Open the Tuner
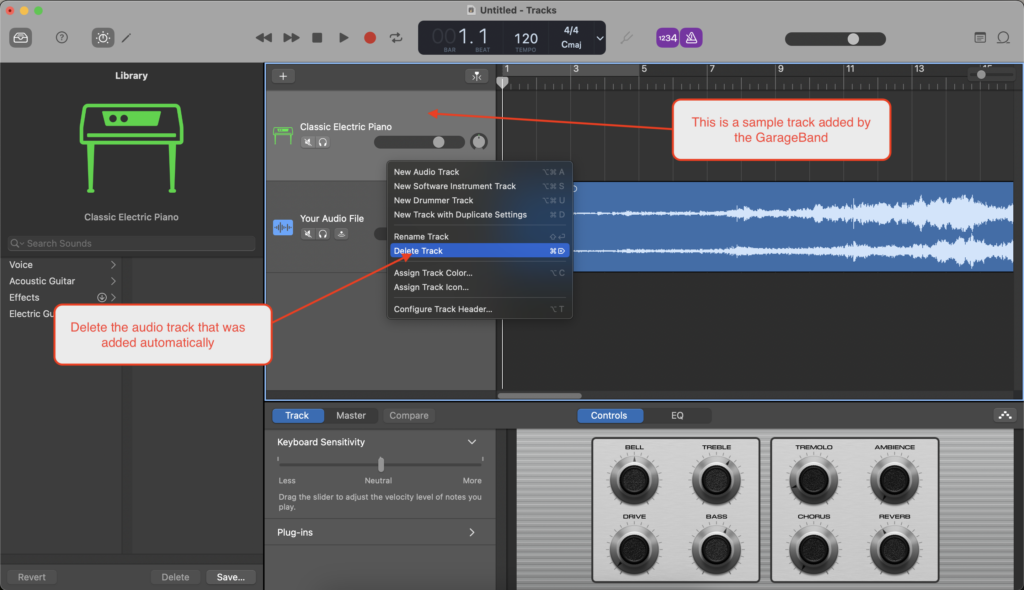 point(626,38)
